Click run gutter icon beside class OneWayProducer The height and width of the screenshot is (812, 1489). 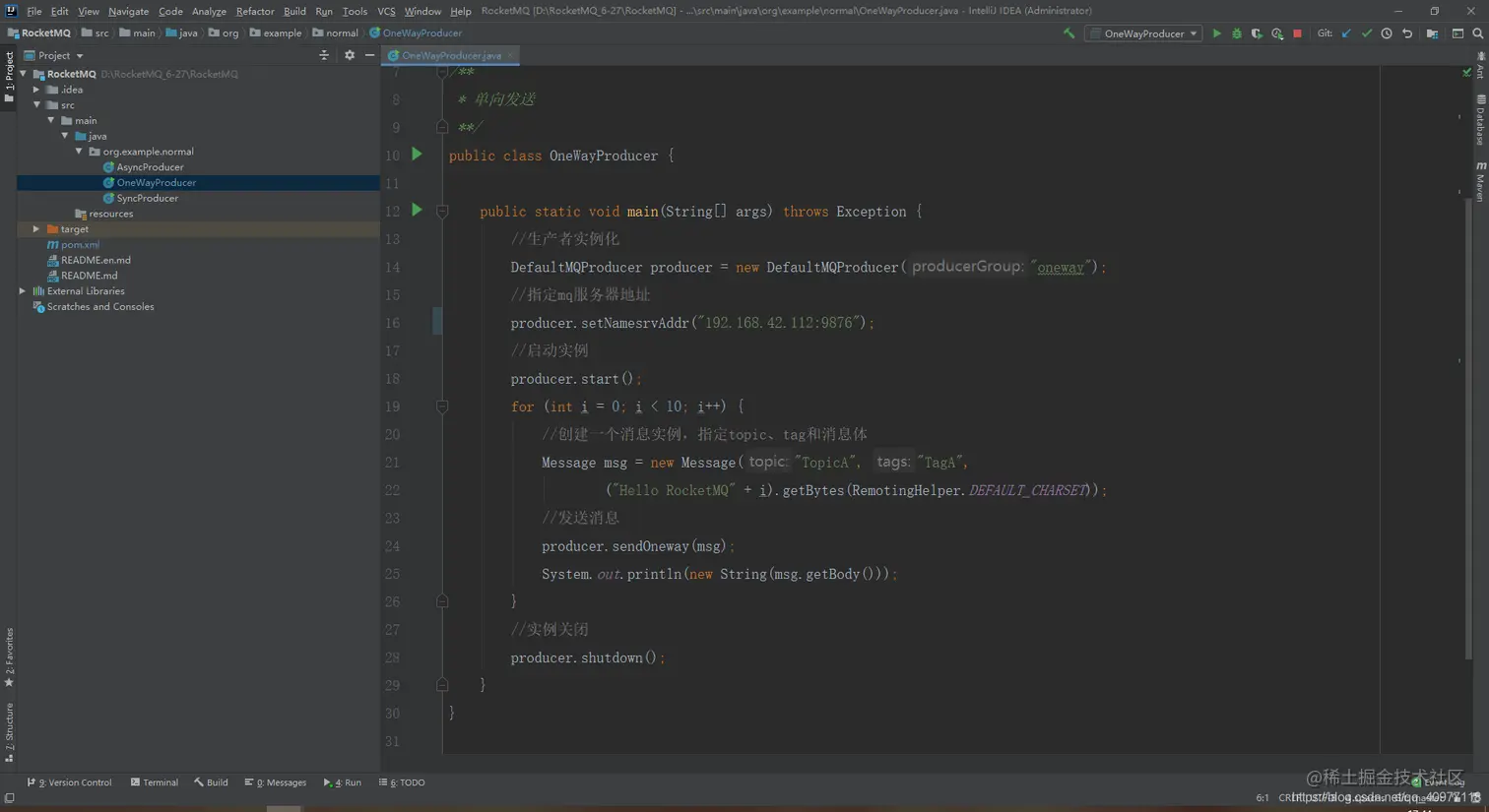[x=417, y=155]
